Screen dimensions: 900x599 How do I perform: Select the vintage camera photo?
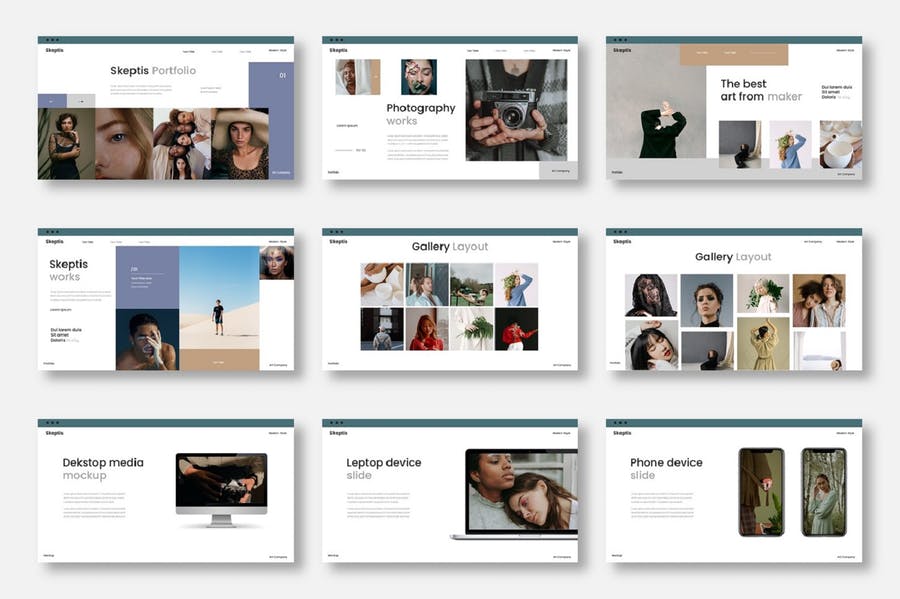pyautogui.click(x=516, y=110)
